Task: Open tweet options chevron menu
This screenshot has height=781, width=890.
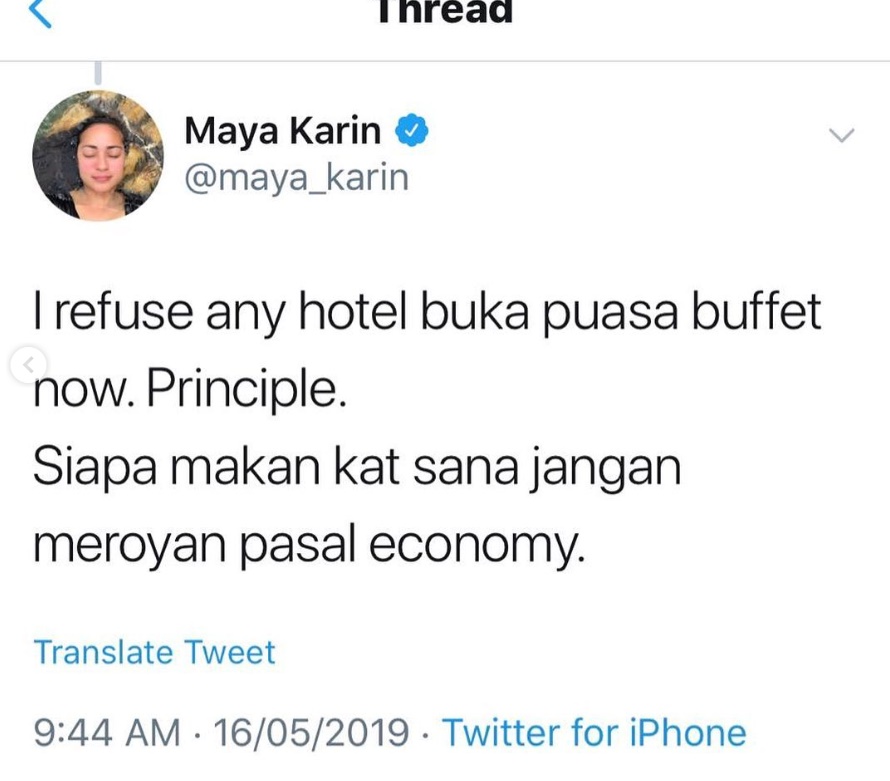Action: tap(841, 135)
